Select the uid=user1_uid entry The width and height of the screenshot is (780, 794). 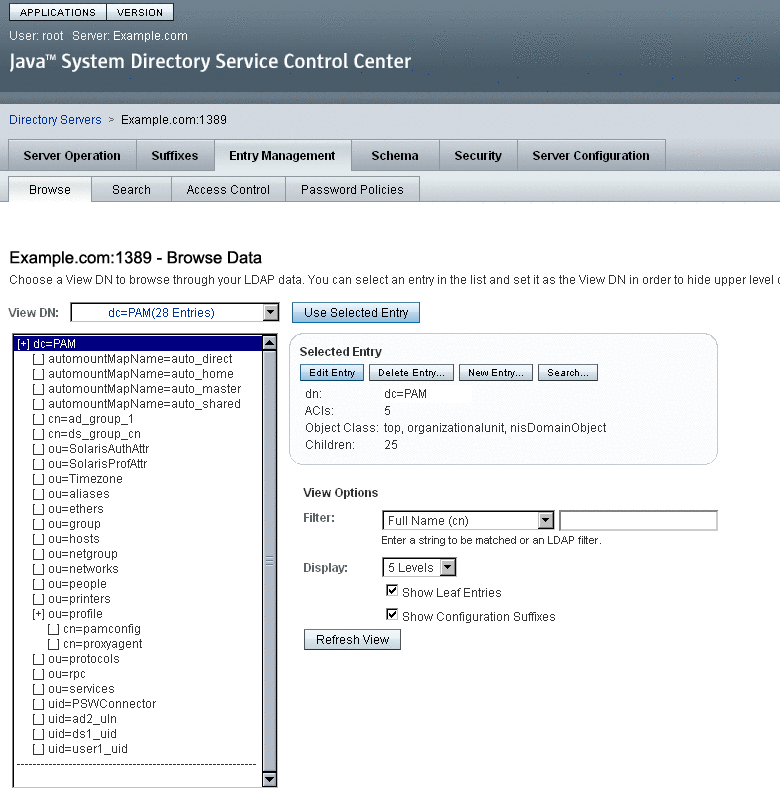[x=88, y=749]
